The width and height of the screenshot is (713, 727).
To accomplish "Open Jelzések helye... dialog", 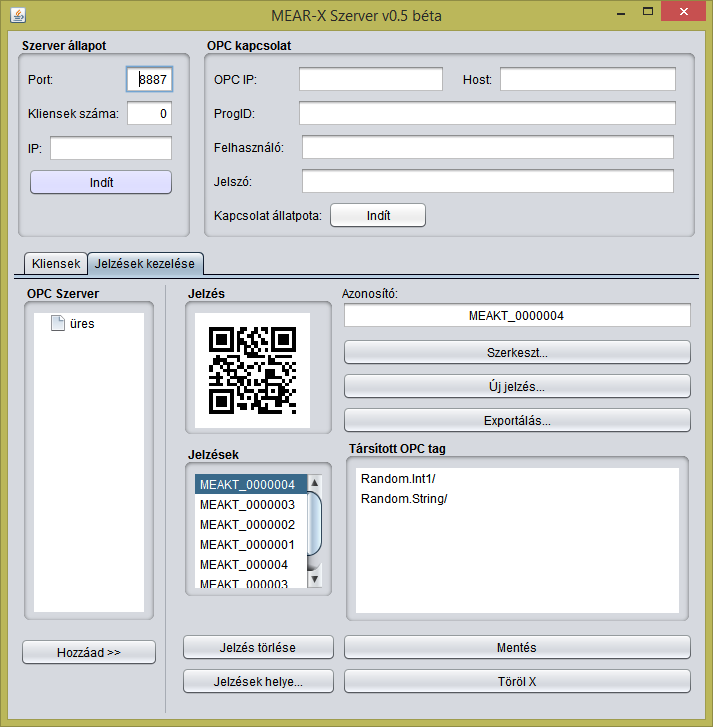I will [258, 682].
